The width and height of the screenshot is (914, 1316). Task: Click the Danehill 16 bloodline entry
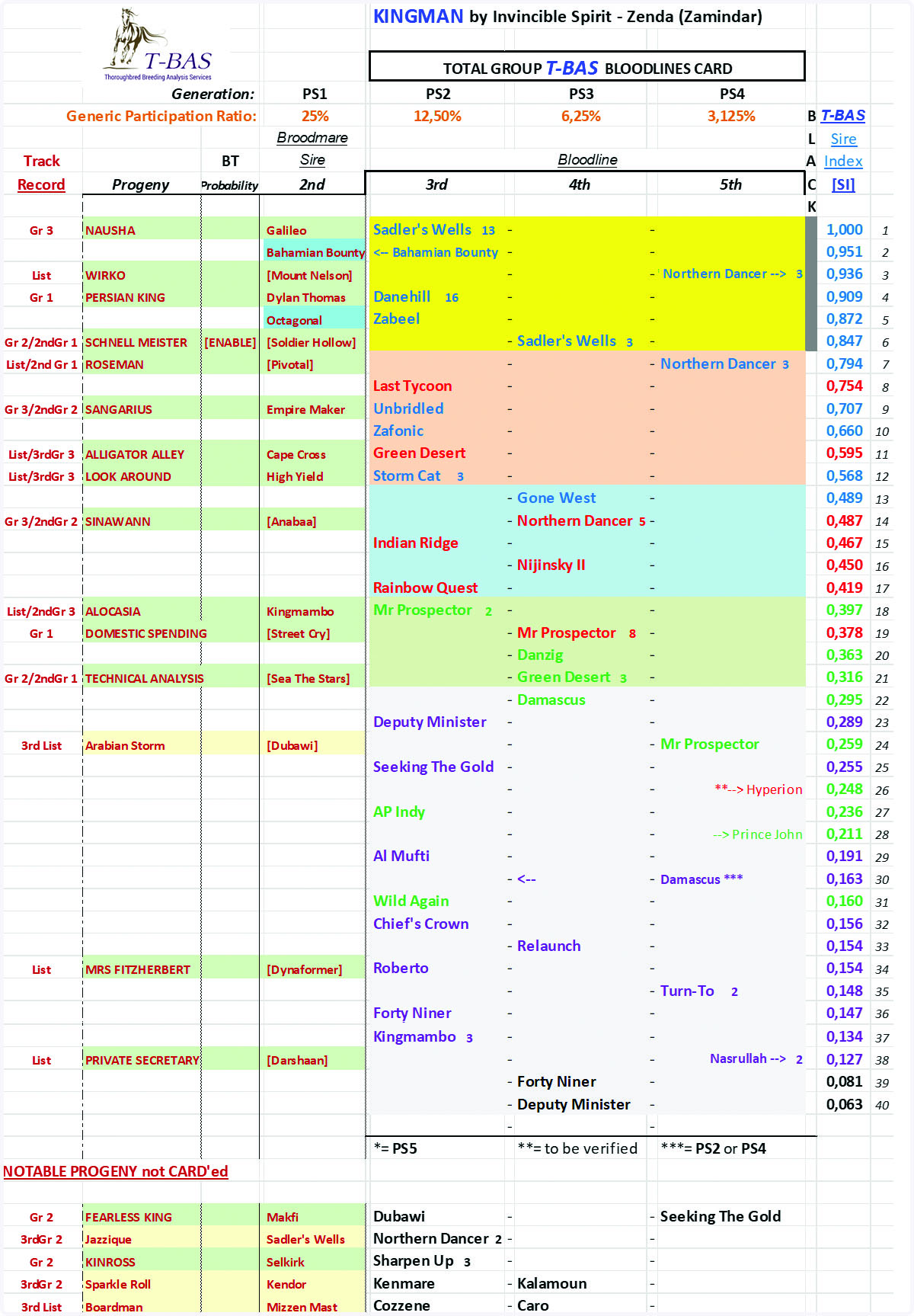pos(415,297)
